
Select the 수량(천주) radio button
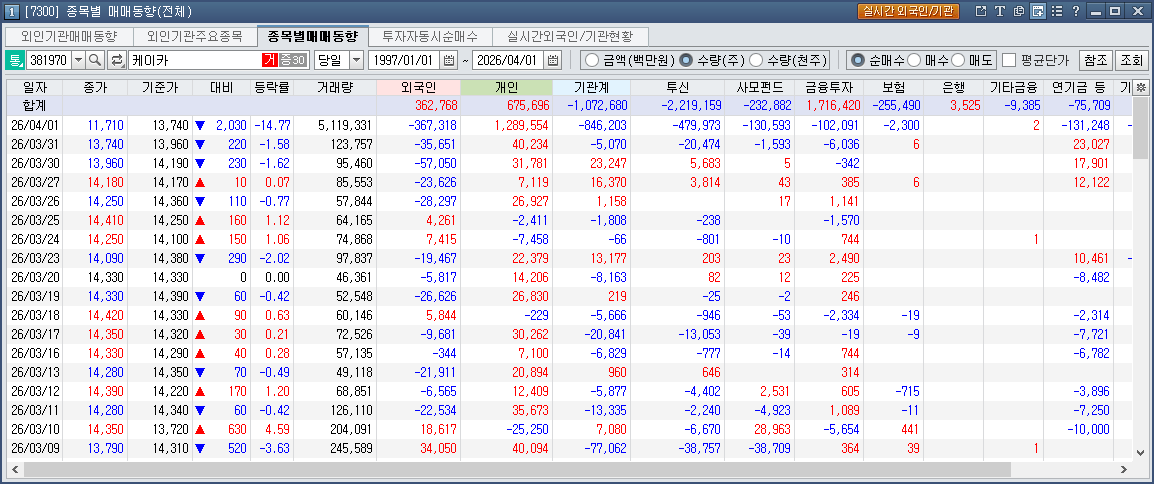coord(756,60)
